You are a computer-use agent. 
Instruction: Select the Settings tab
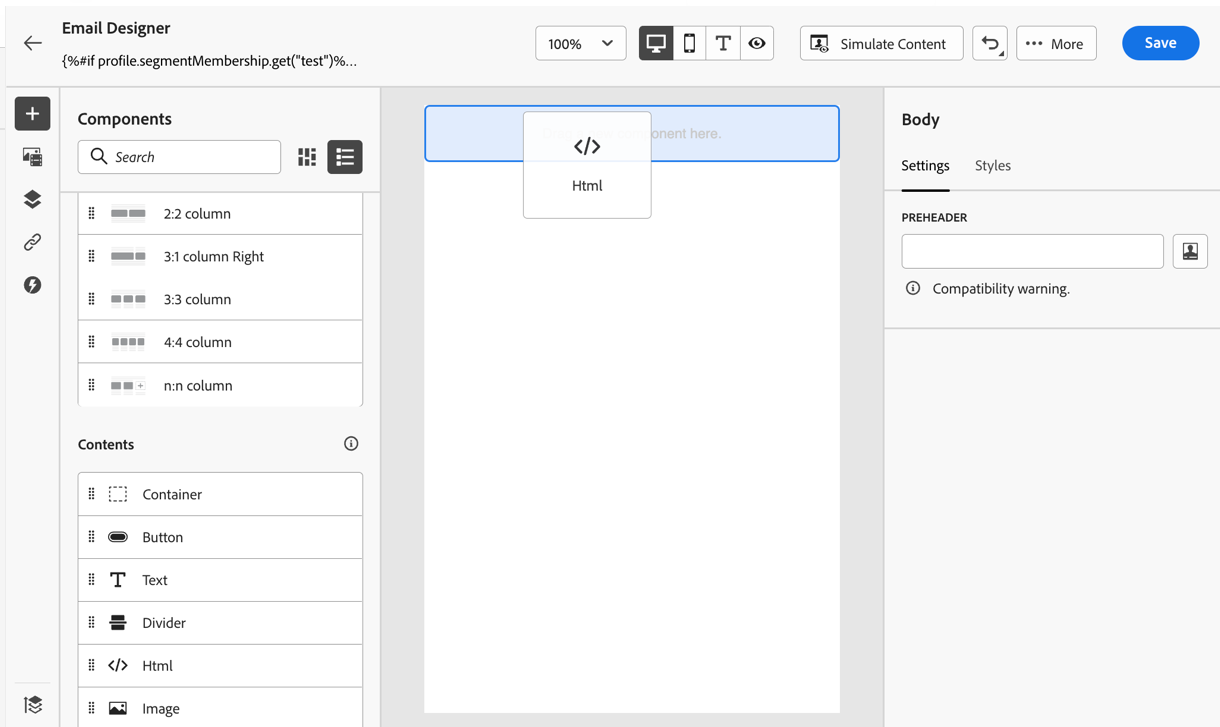pyautogui.click(x=925, y=166)
